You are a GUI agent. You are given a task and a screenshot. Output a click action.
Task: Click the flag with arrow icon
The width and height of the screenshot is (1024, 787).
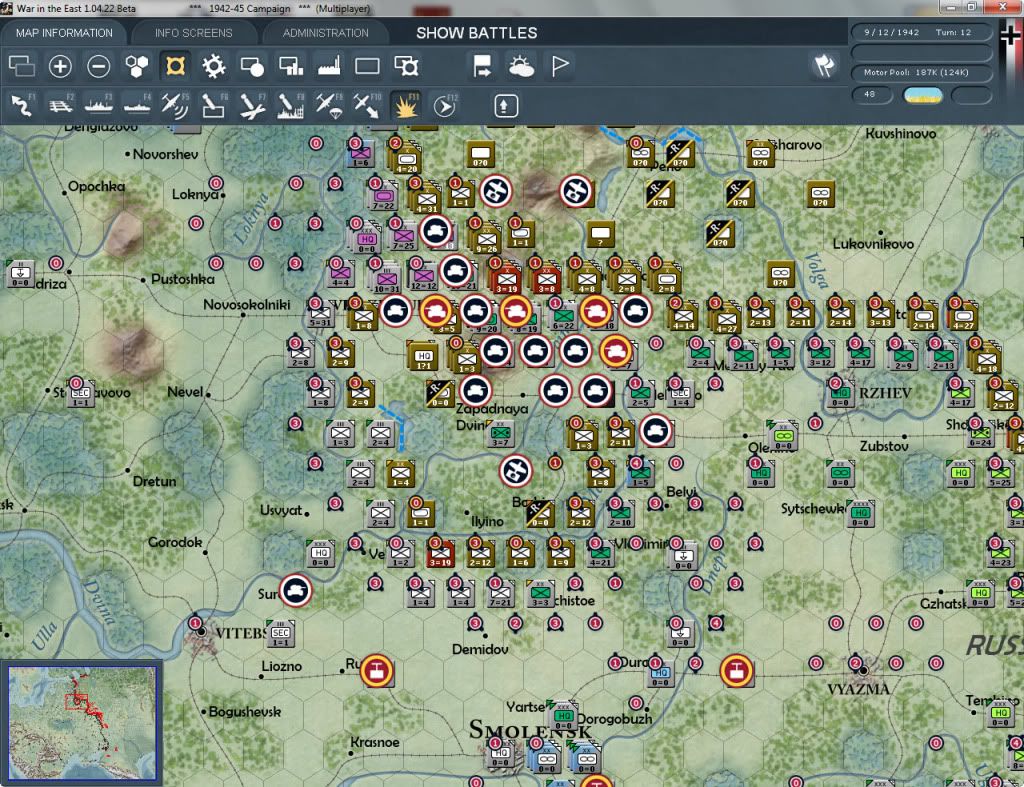[483, 66]
